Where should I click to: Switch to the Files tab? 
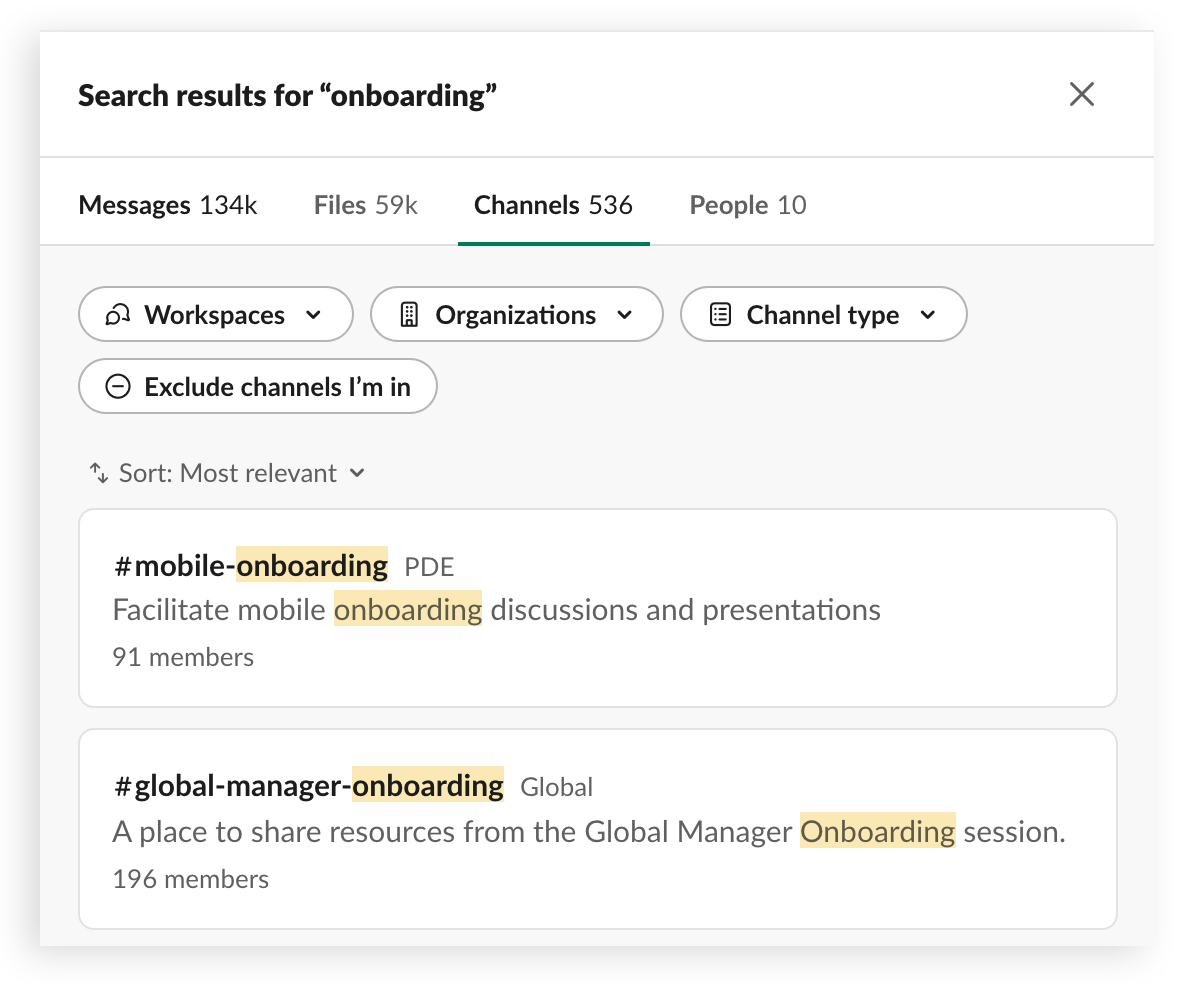click(366, 205)
